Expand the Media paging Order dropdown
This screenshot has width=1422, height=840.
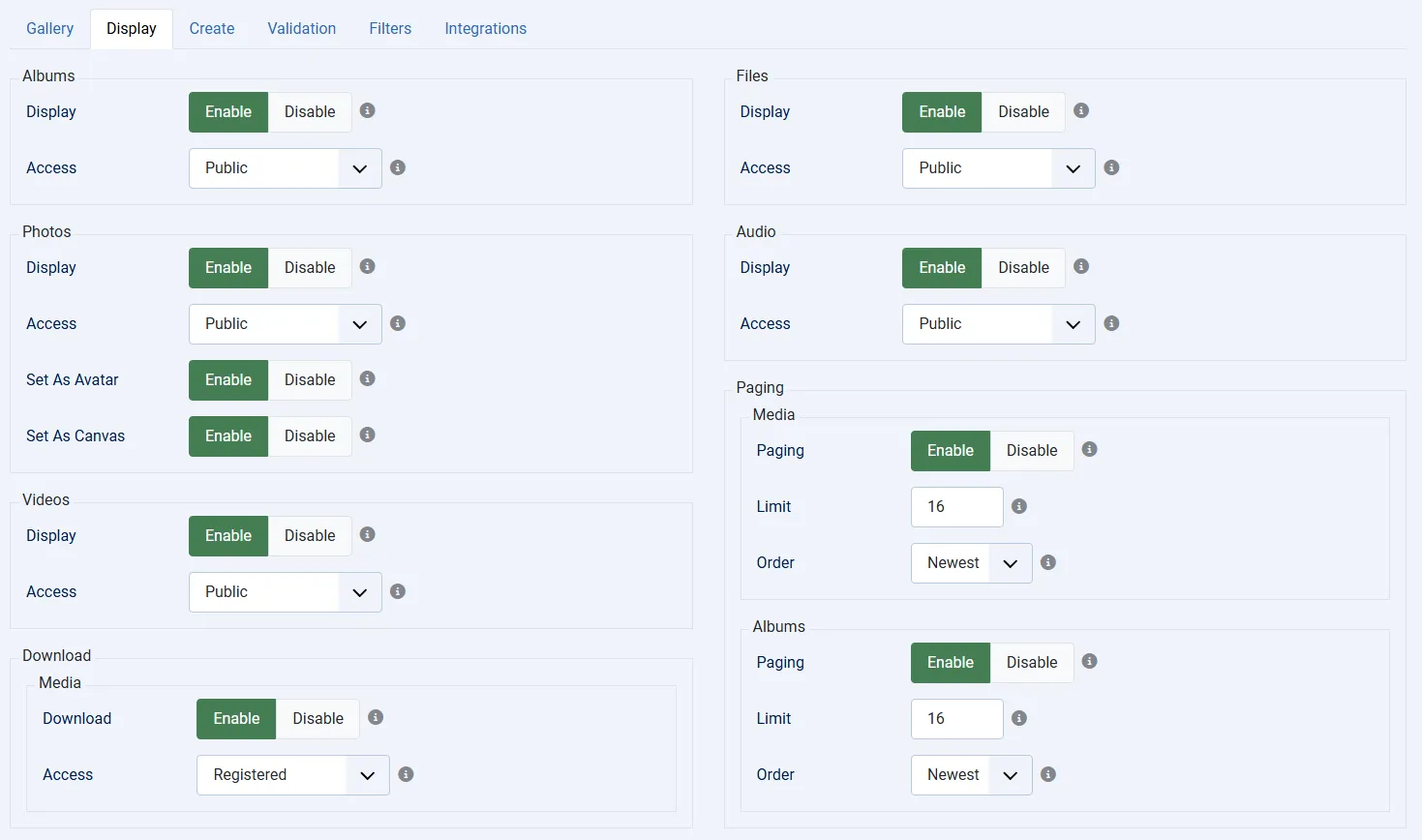pyautogui.click(x=971, y=563)
